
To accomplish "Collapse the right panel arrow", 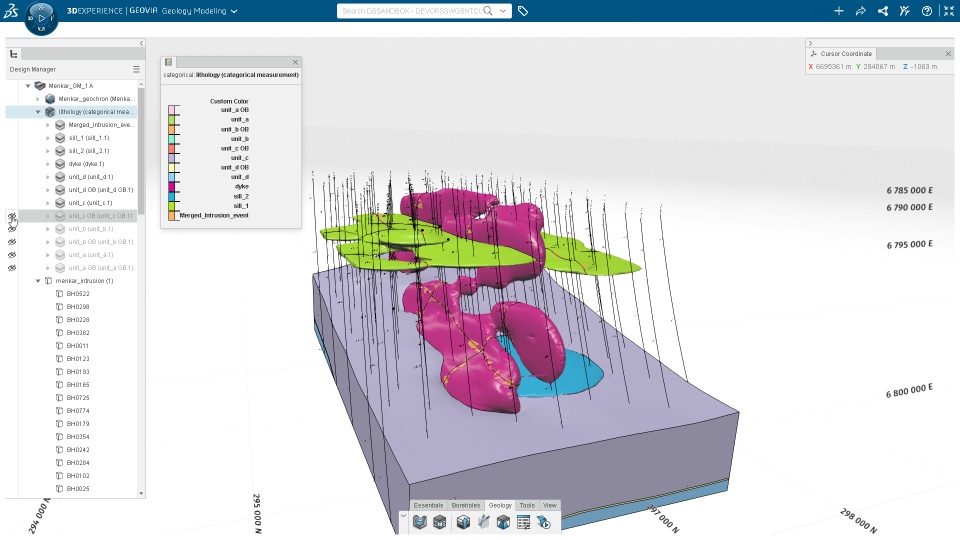I will (810, 43).
